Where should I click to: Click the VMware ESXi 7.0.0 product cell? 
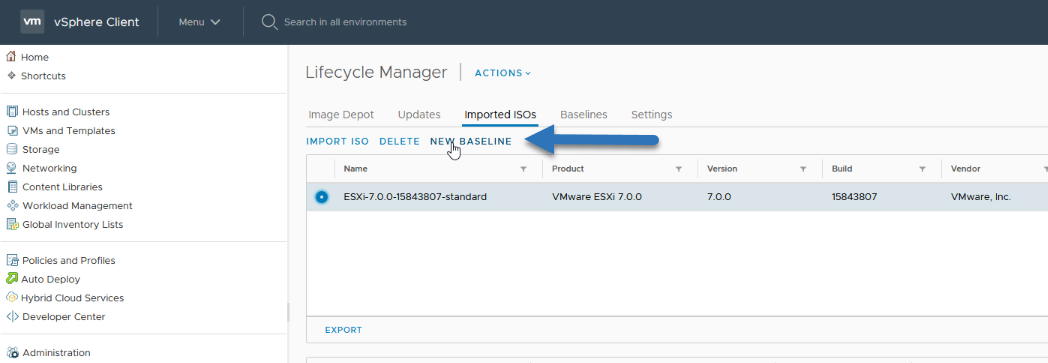[597, 197]
